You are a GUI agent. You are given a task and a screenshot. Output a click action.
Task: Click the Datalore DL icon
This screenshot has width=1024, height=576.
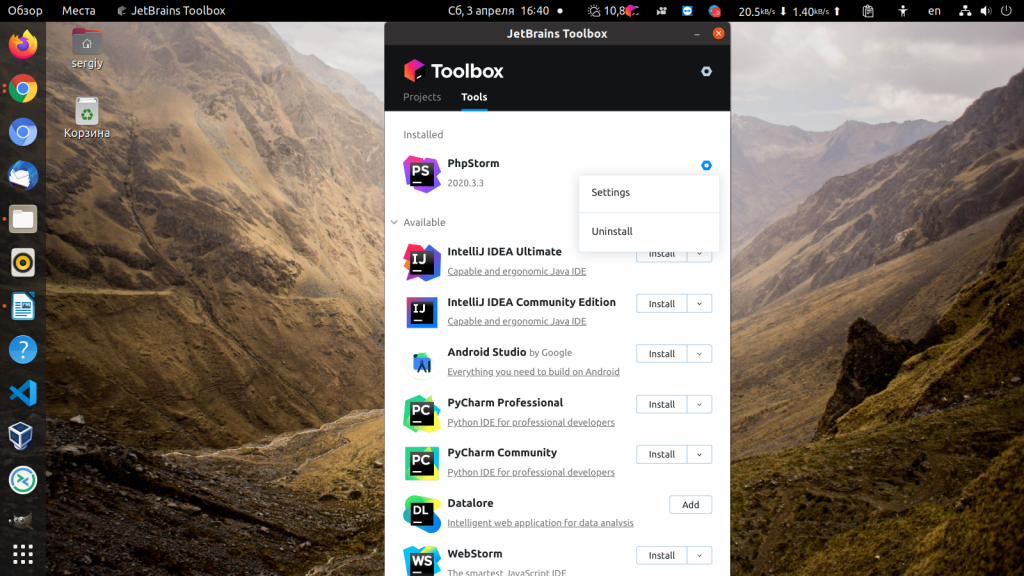click(421, 514)
